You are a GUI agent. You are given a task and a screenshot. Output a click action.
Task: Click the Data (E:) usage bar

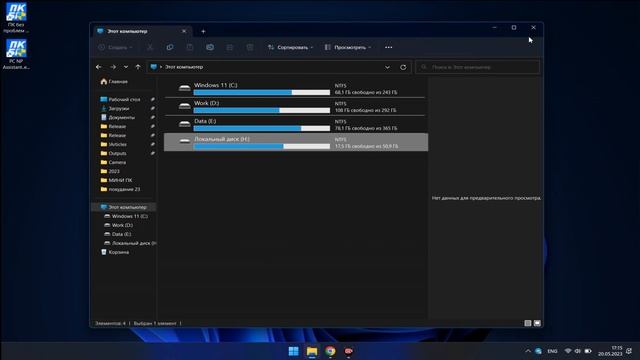coord(262,129)
